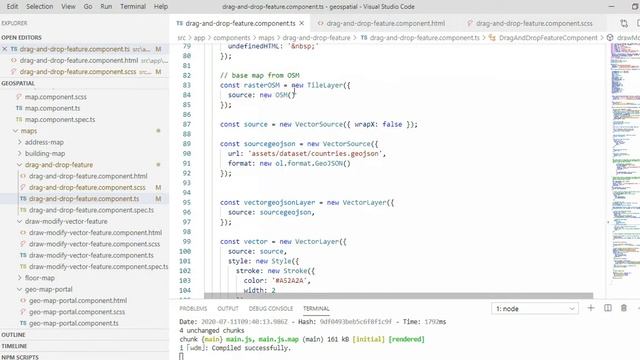Click line number 89 in gutter
The height and width of the screenshot is (360, 640).
coord(187,144)
